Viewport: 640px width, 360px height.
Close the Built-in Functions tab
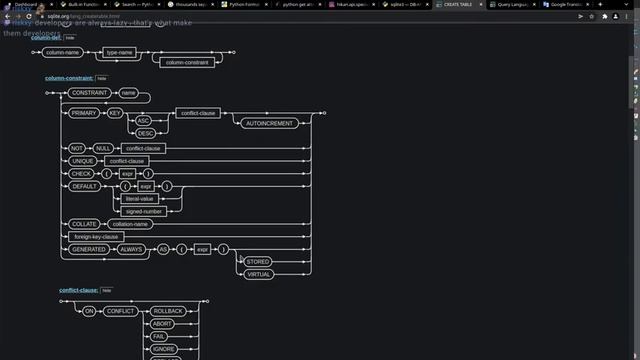105,4
